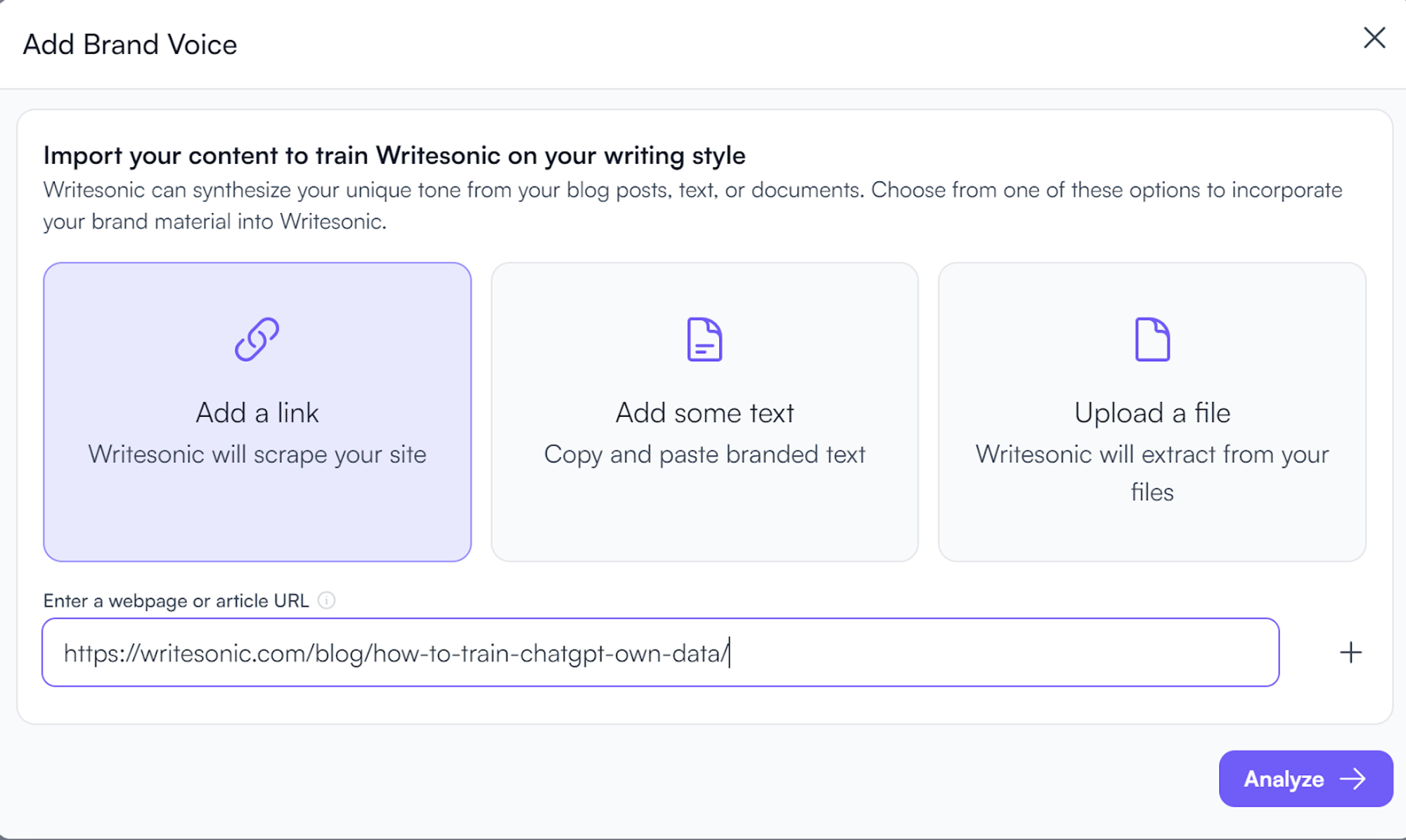Open the info tooltip next to Enter a webpage URL
1406x840 pixels.
(326, 600)
